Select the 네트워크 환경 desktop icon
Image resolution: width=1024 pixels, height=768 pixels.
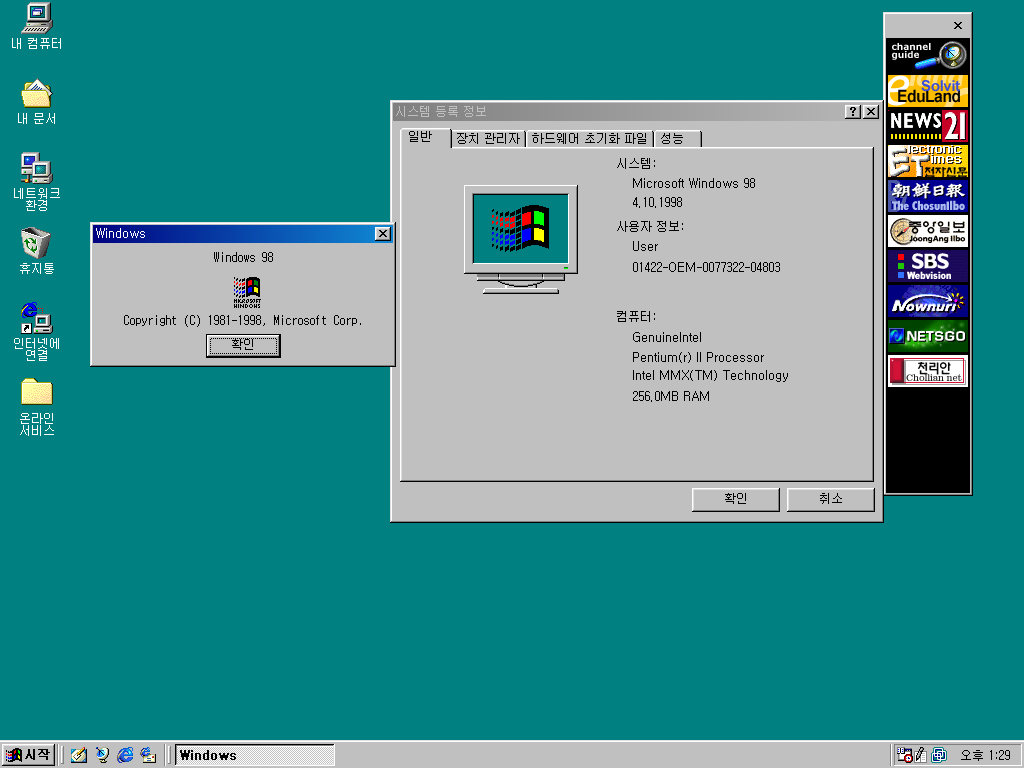(37, 181)
